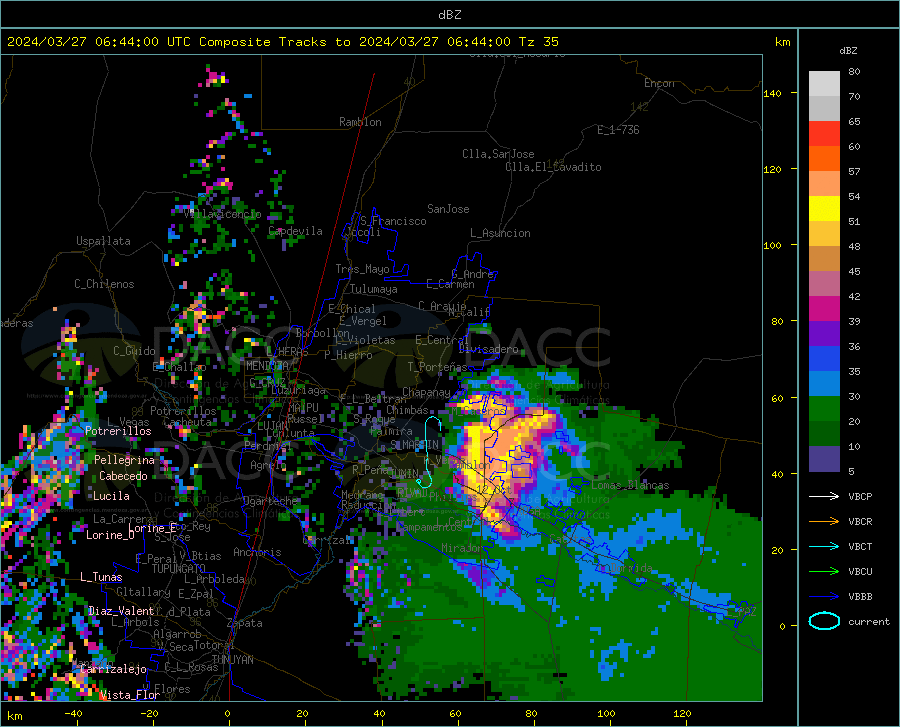Click the 'TUPUNGATO' map label

point(179,569)
